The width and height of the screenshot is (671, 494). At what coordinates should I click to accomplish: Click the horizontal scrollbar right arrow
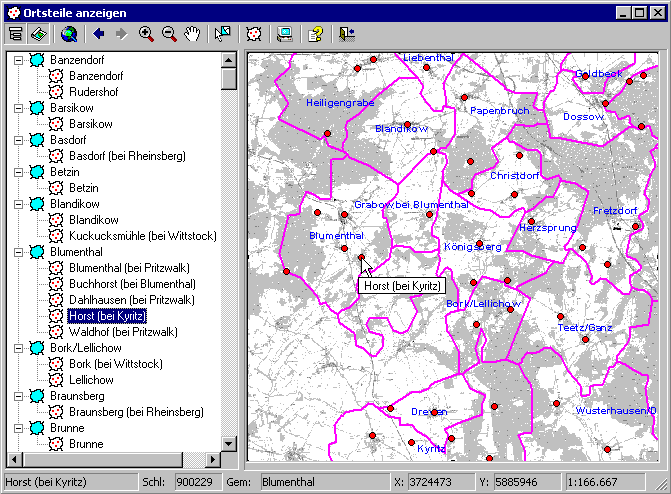pos(213,460)
